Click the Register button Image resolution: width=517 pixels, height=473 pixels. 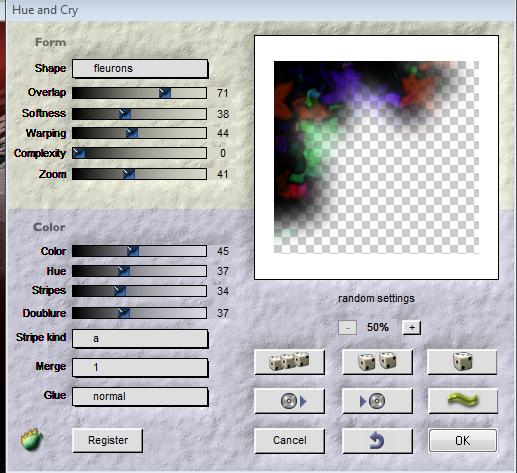click(108, 440)
